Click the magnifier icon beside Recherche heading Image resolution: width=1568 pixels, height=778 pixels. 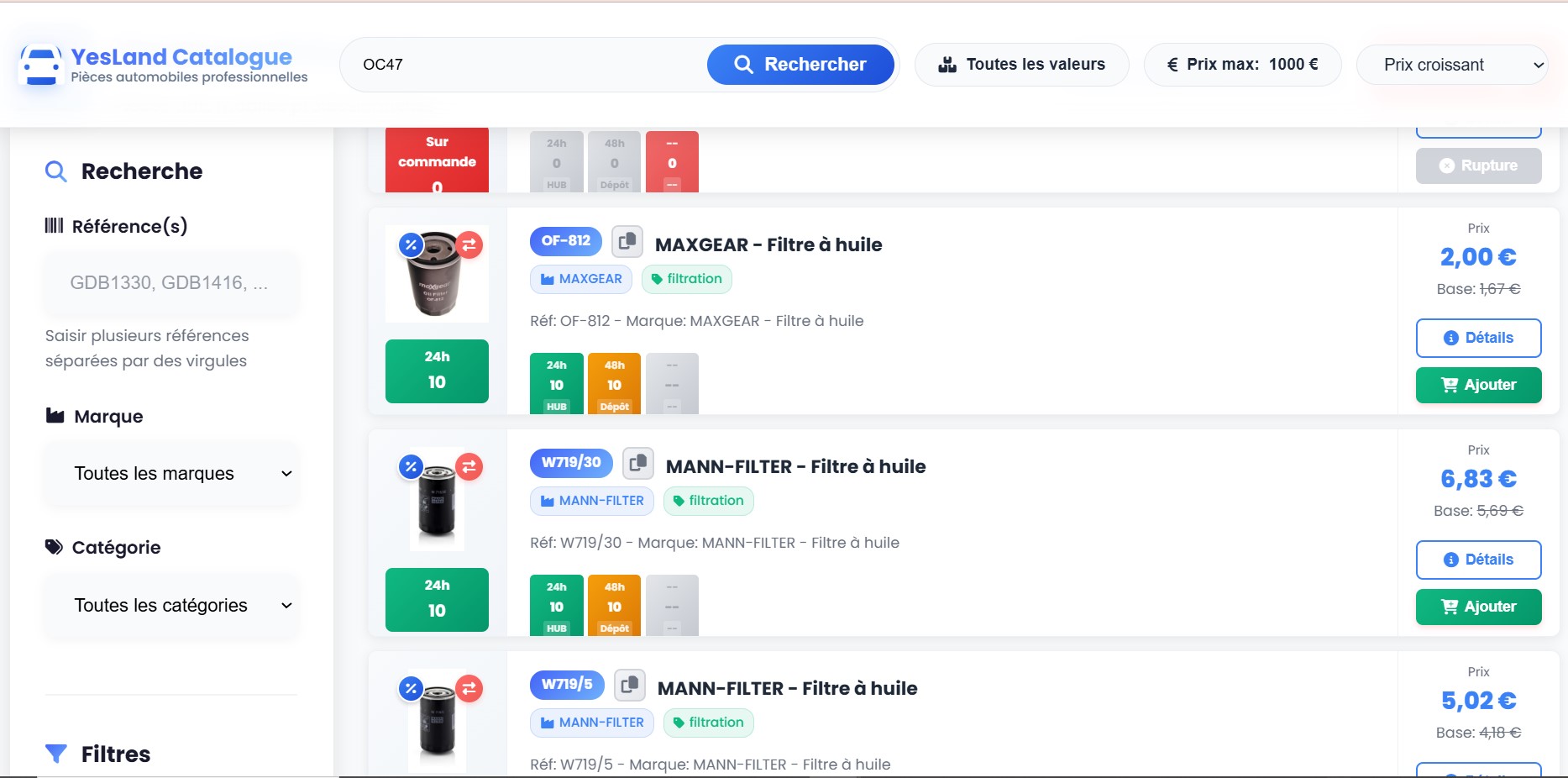[55, 171]
